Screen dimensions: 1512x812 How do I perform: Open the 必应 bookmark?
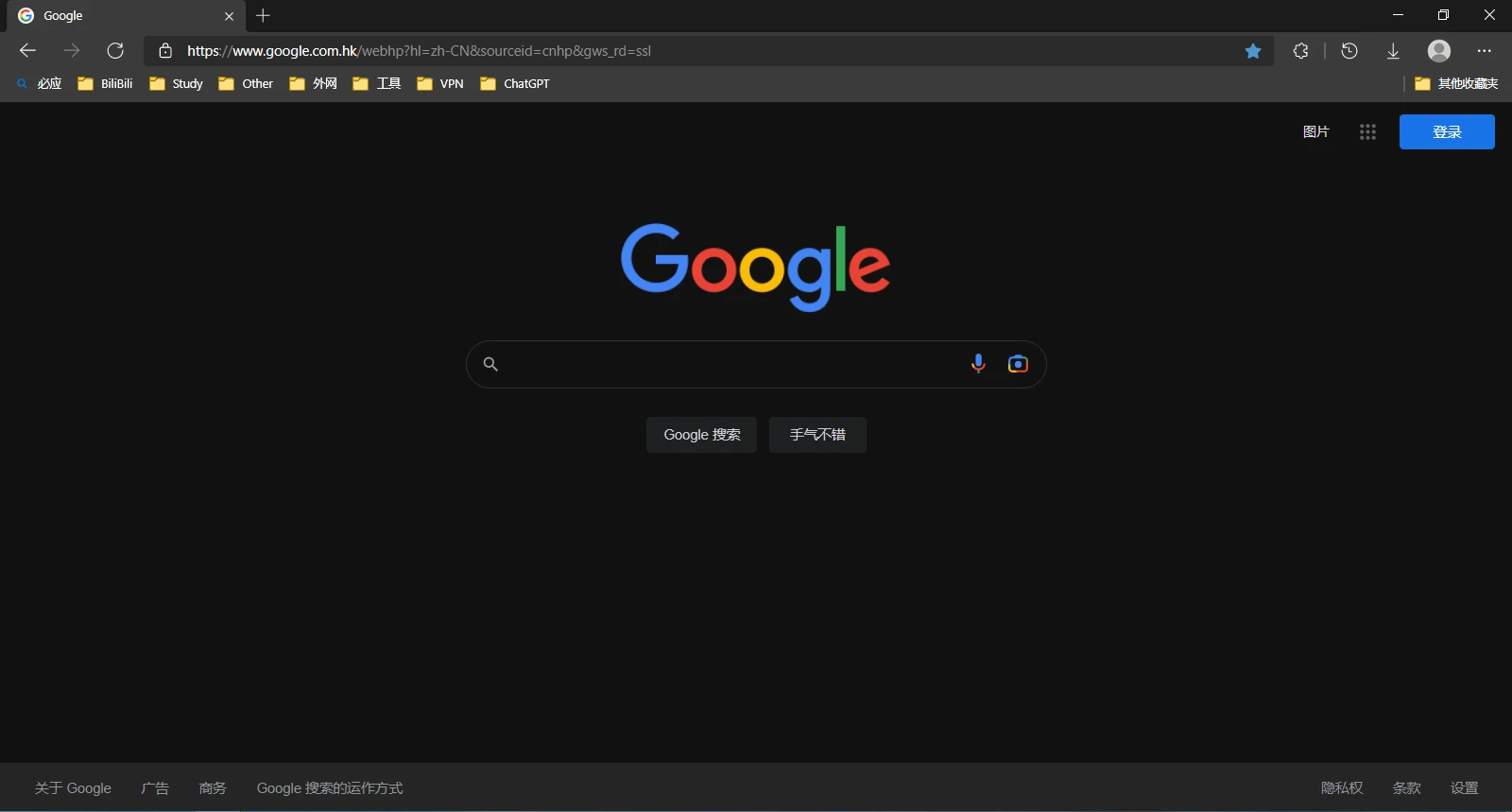coord(39,84)
